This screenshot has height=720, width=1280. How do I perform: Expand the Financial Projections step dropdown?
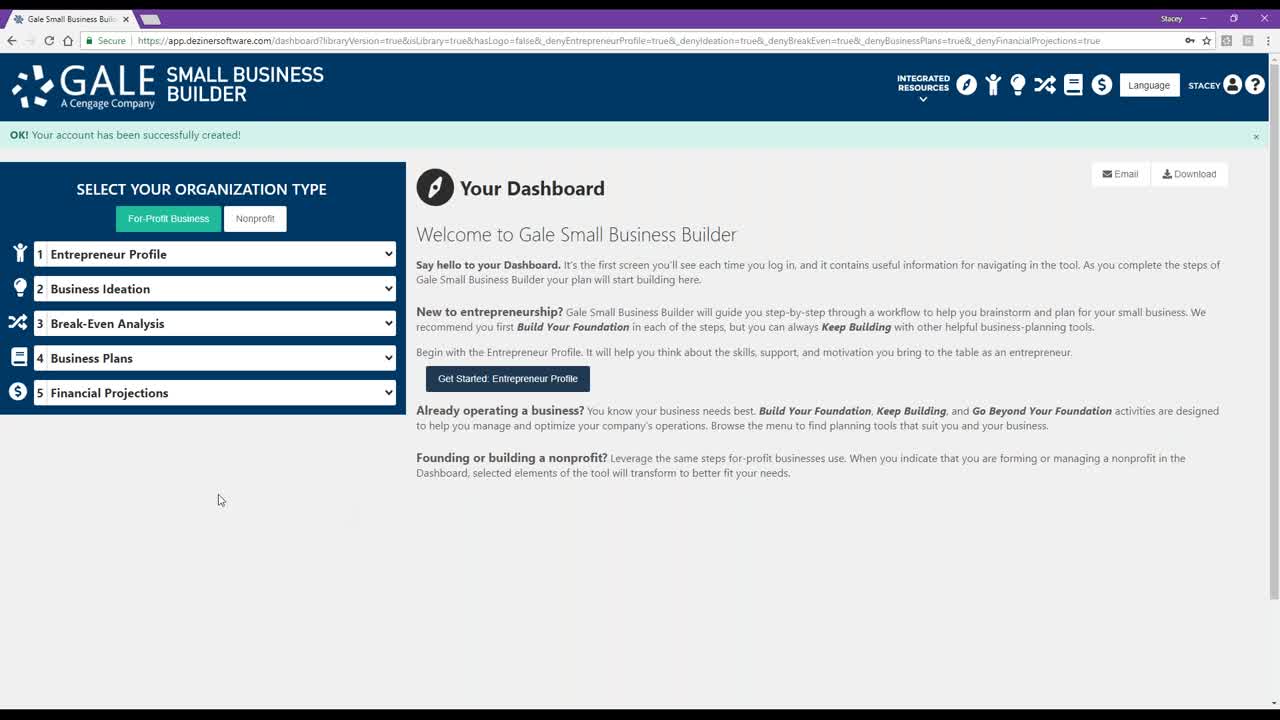pos(213,392)
